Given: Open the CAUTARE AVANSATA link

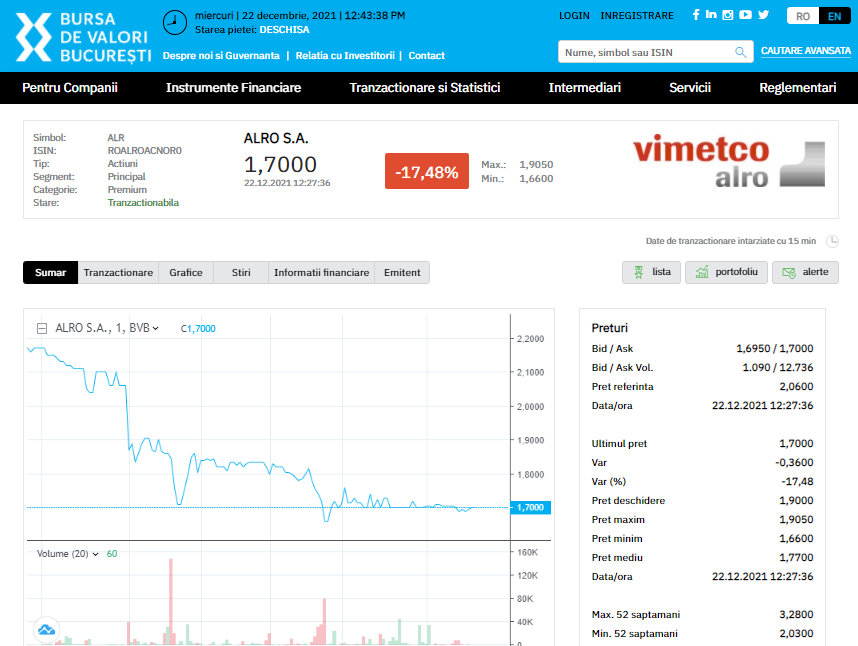Looking at the screenshot, I should point(806,51).
